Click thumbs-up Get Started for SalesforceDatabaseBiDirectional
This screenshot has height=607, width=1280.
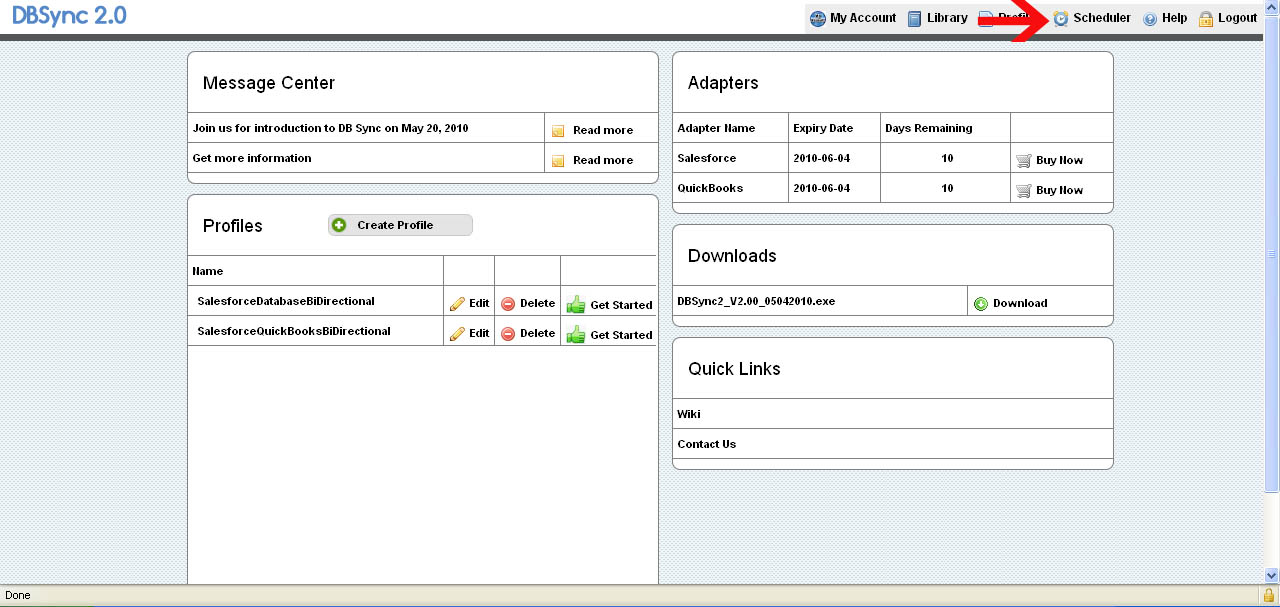pos(576,305)
